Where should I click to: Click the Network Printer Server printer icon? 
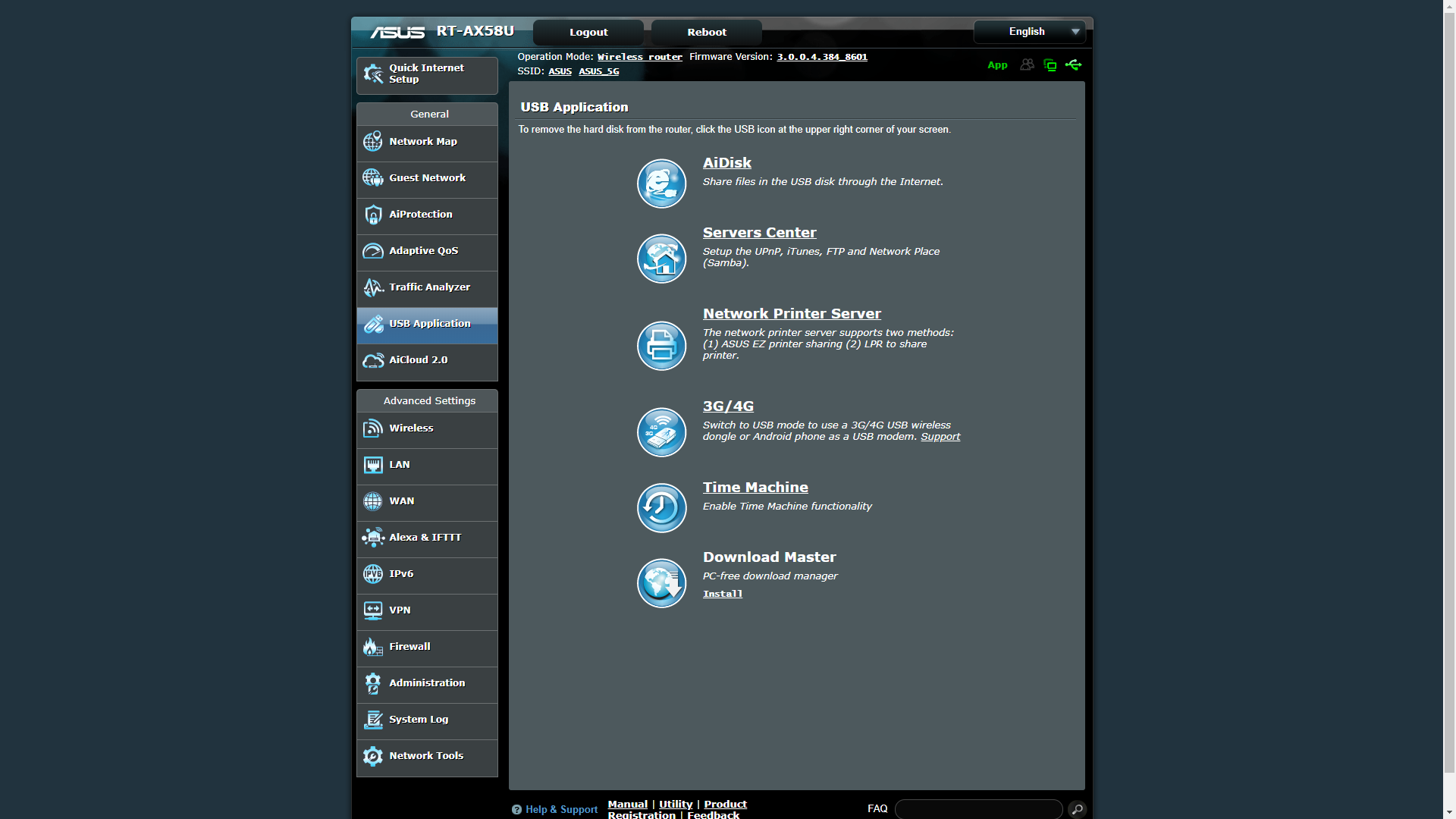pos(661,346)
